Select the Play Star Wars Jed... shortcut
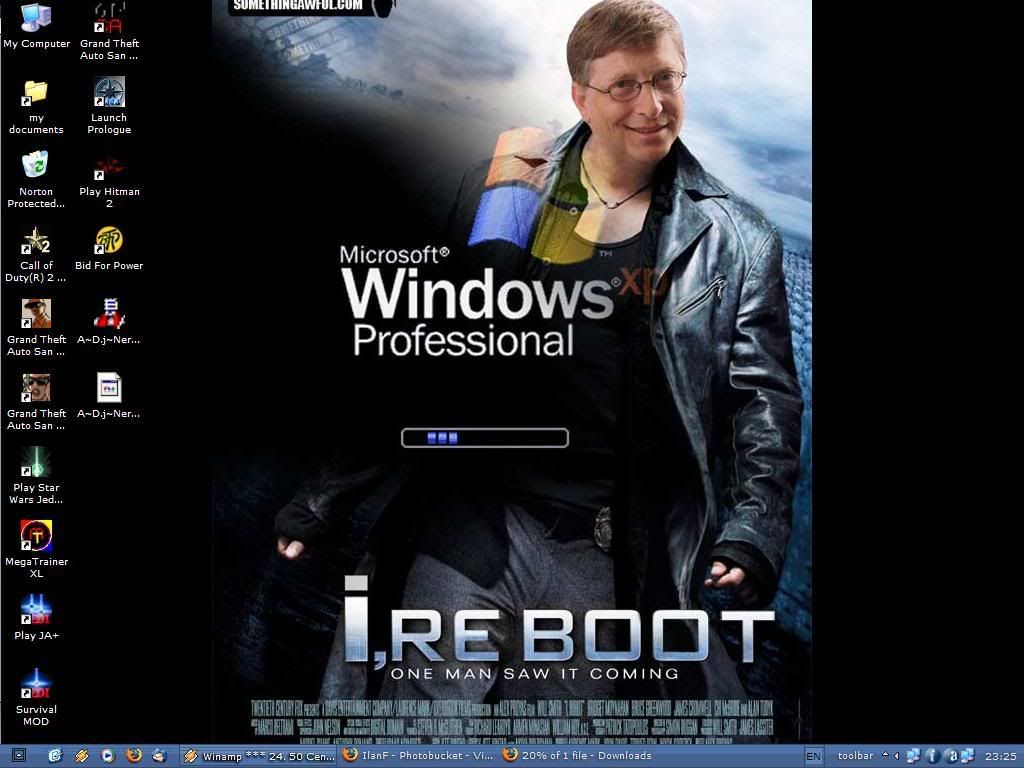1024x768 pixels. 36,475
